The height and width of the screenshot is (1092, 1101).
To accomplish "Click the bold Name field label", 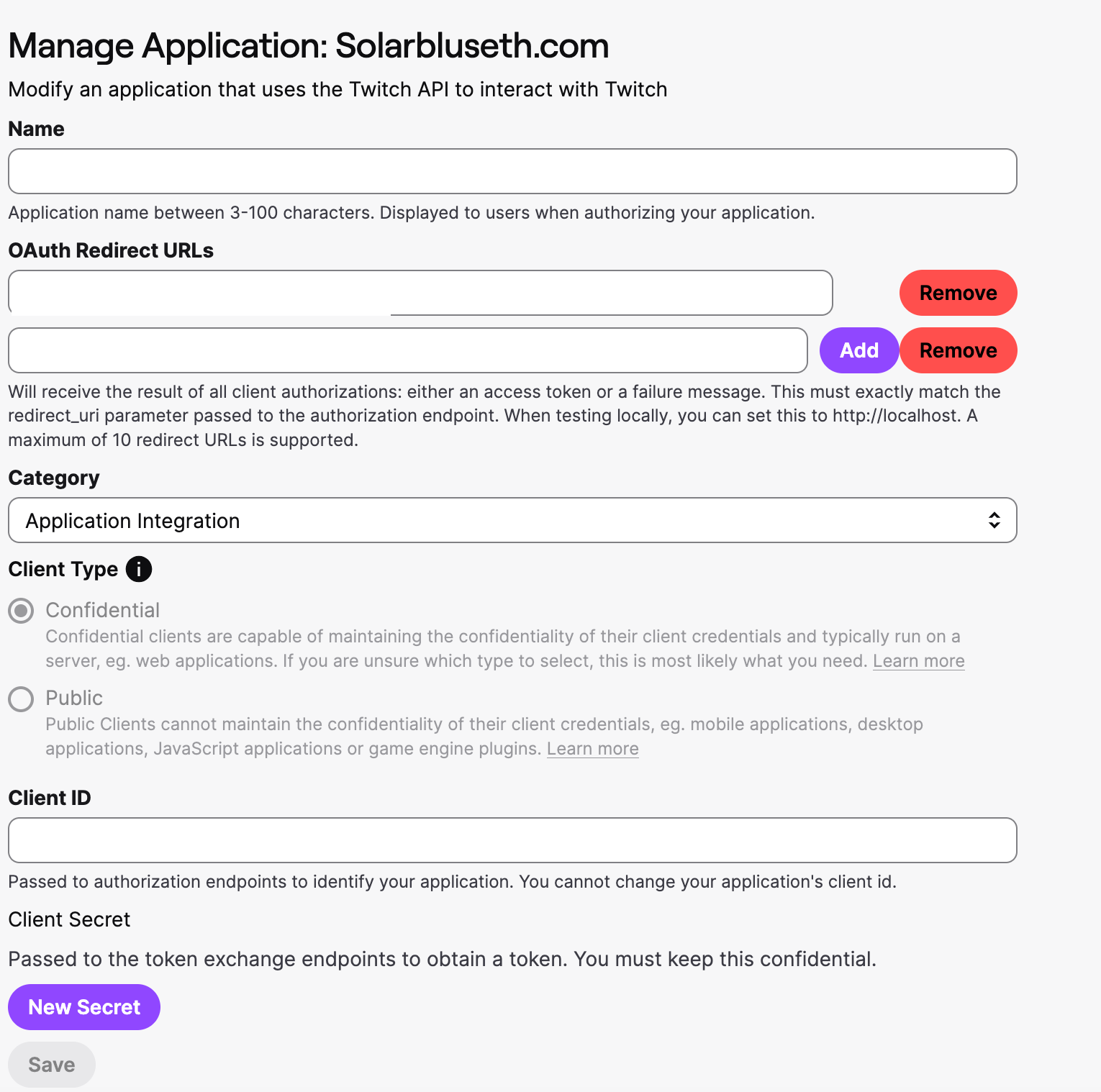I will point(36,129).
